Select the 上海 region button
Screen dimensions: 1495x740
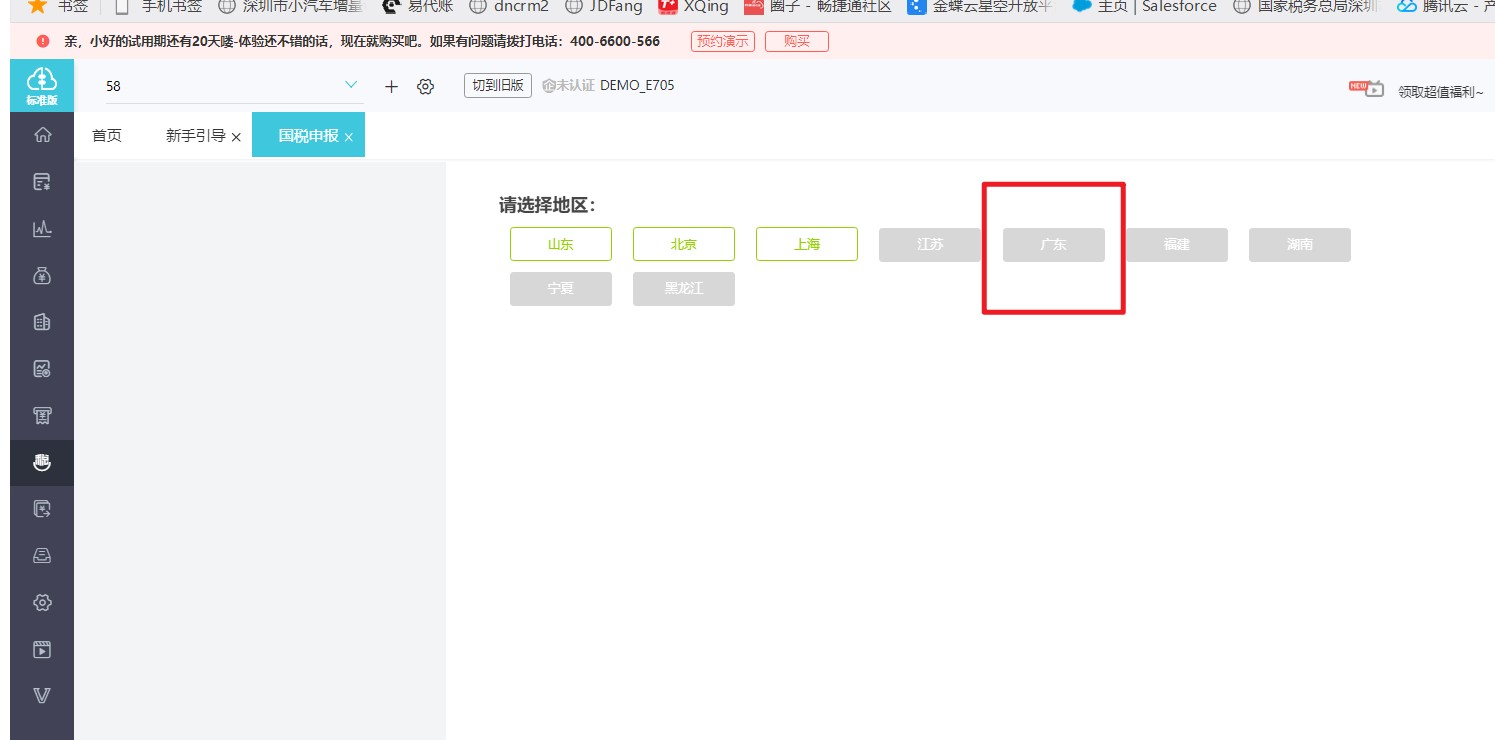point(807,244)
